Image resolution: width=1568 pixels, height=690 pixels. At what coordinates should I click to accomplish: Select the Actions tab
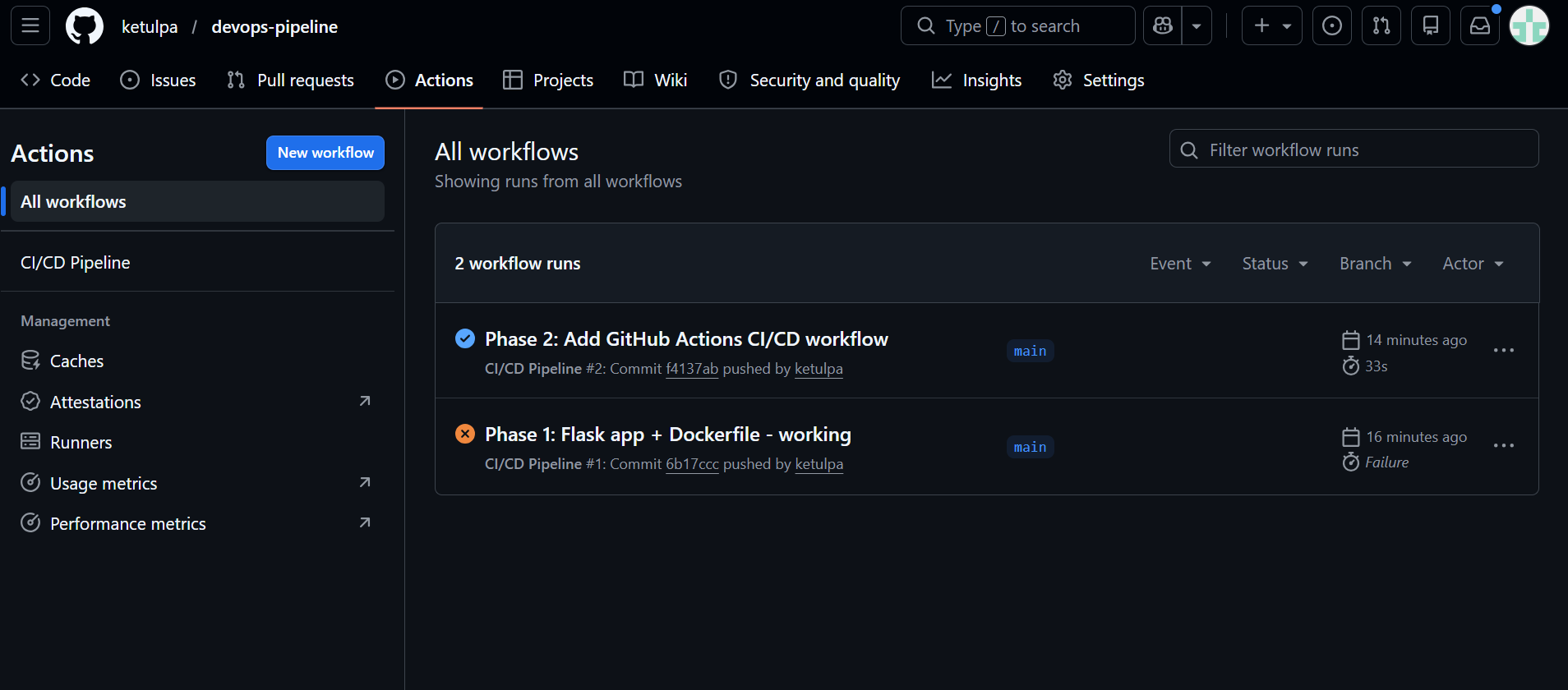[429, 80]
